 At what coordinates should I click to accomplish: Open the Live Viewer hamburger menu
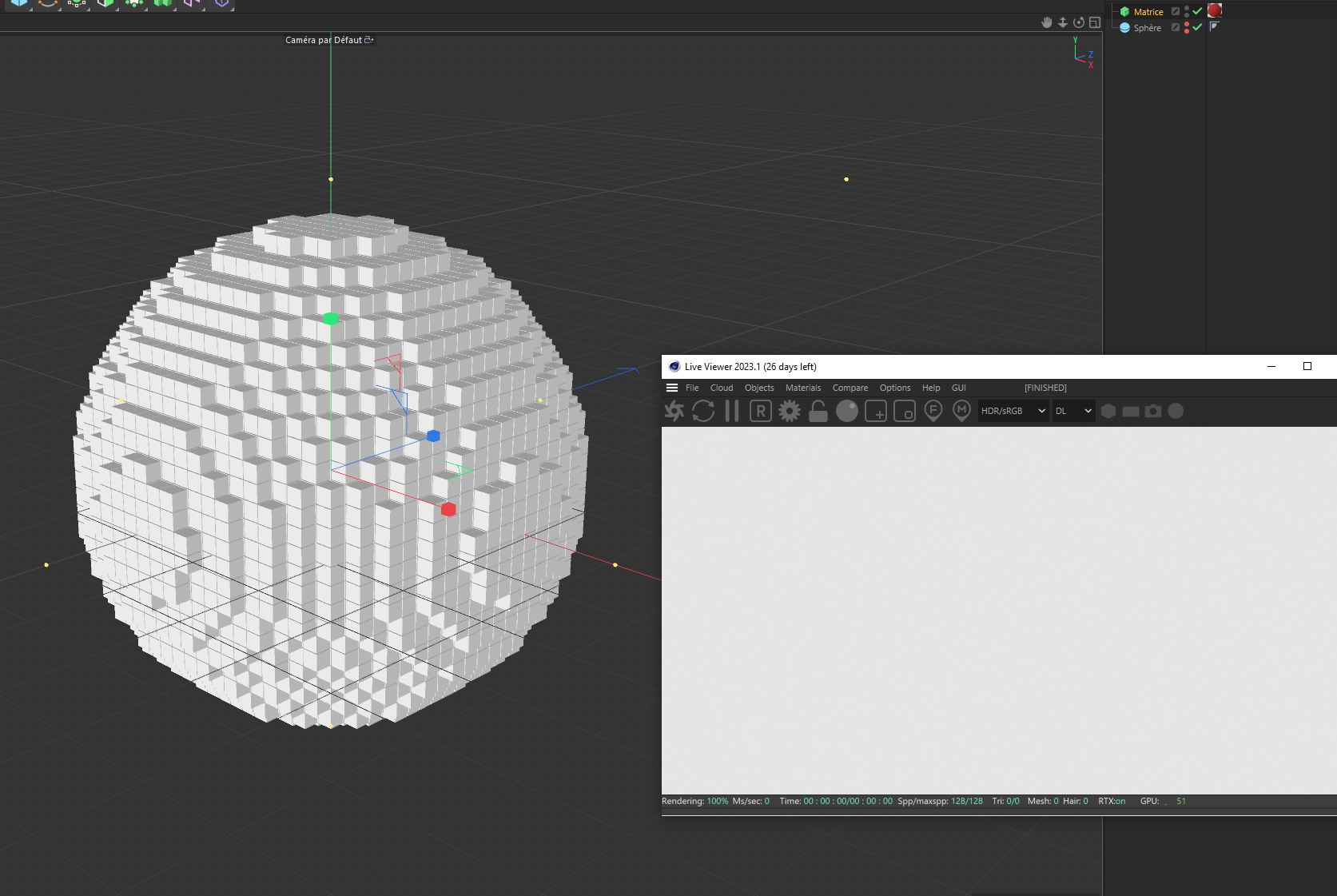click(x=672, y=388)
